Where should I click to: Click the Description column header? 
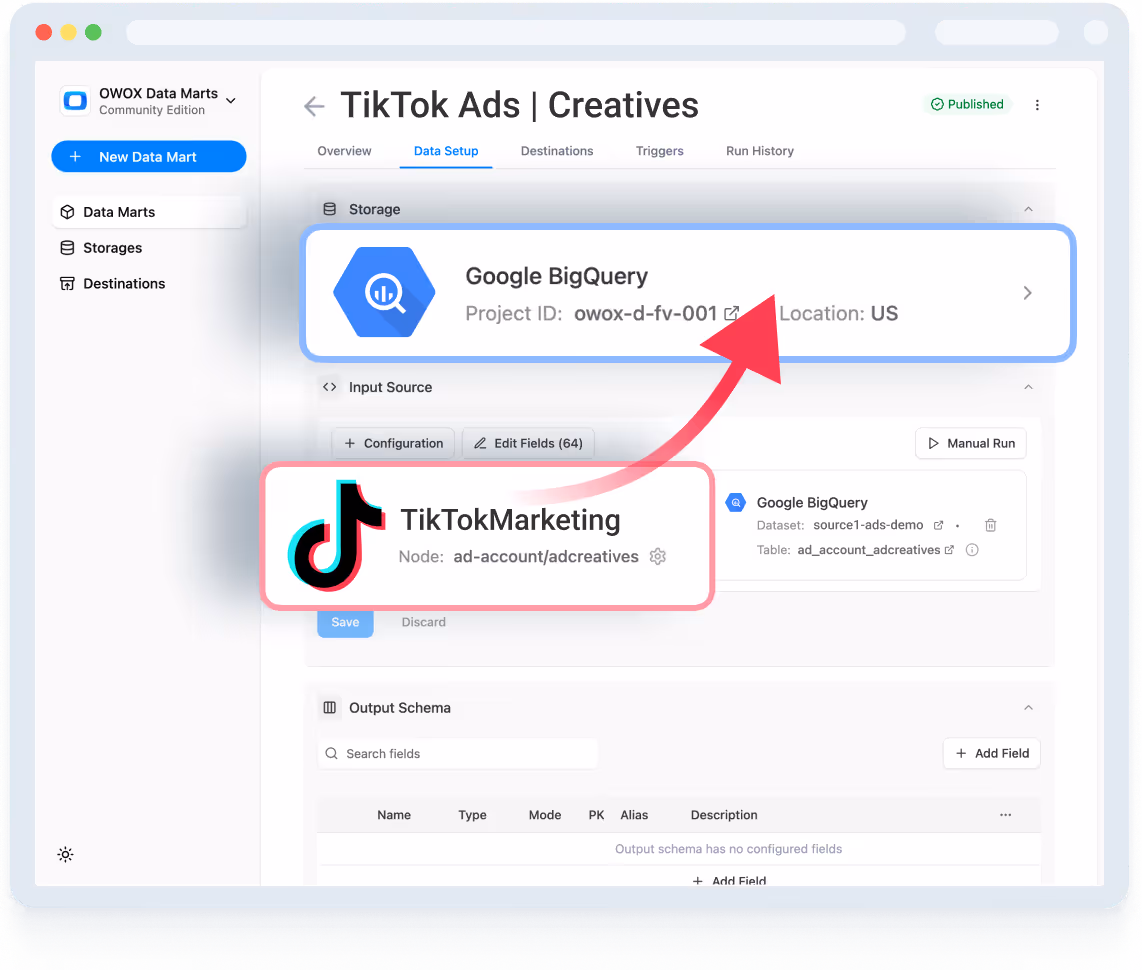coord(724,815)
